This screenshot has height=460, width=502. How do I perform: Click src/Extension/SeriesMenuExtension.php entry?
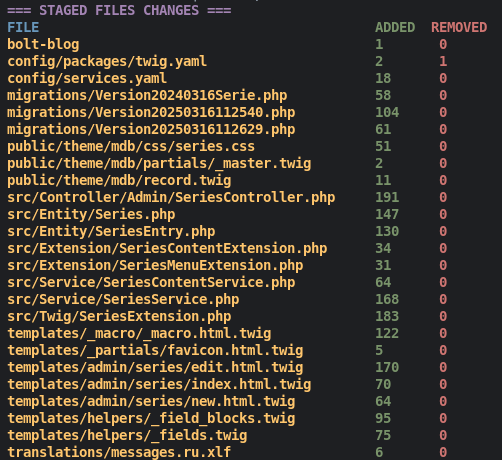tap(155, 266)
